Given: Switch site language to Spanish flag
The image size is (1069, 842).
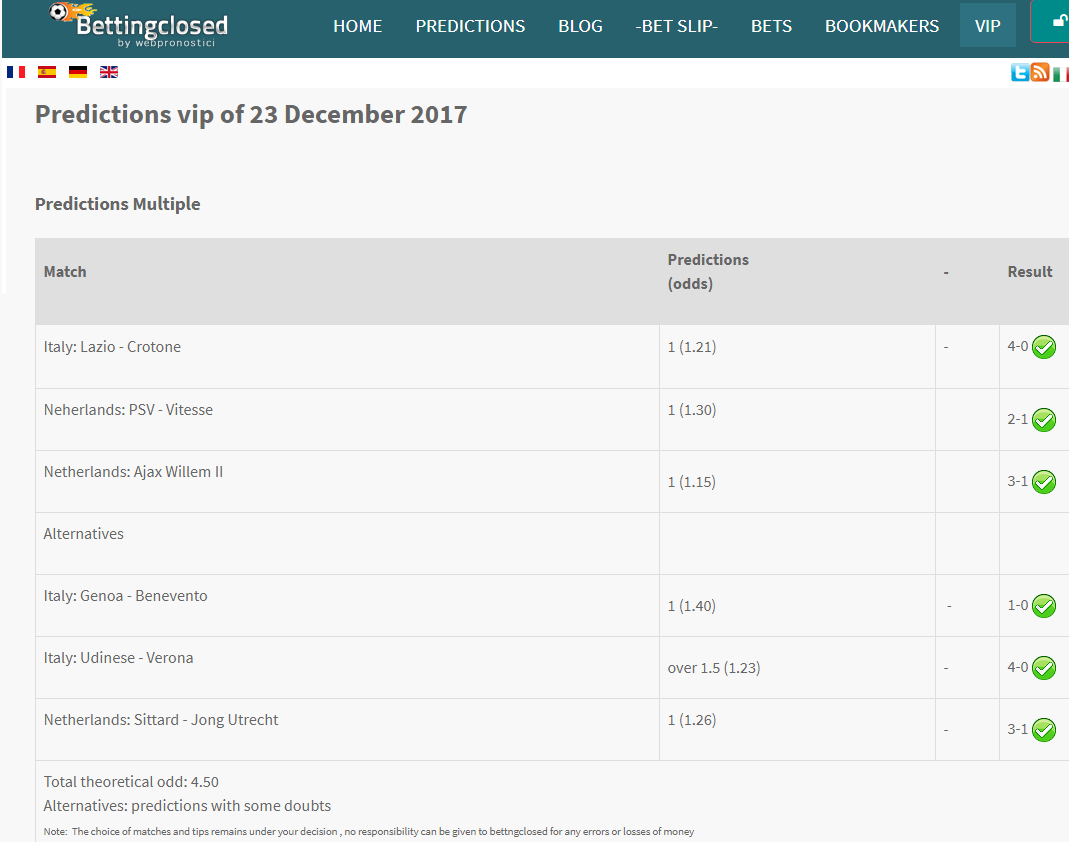Looking at the screenshot, I should tap(47, 72).
